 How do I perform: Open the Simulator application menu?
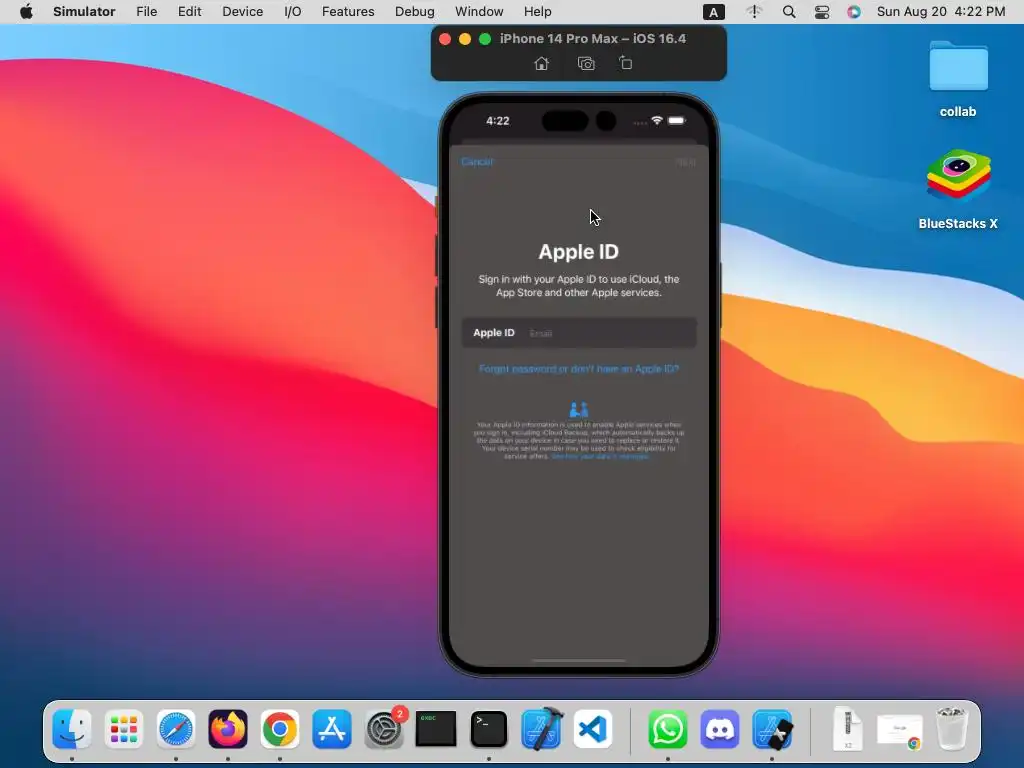click(84, 12)
